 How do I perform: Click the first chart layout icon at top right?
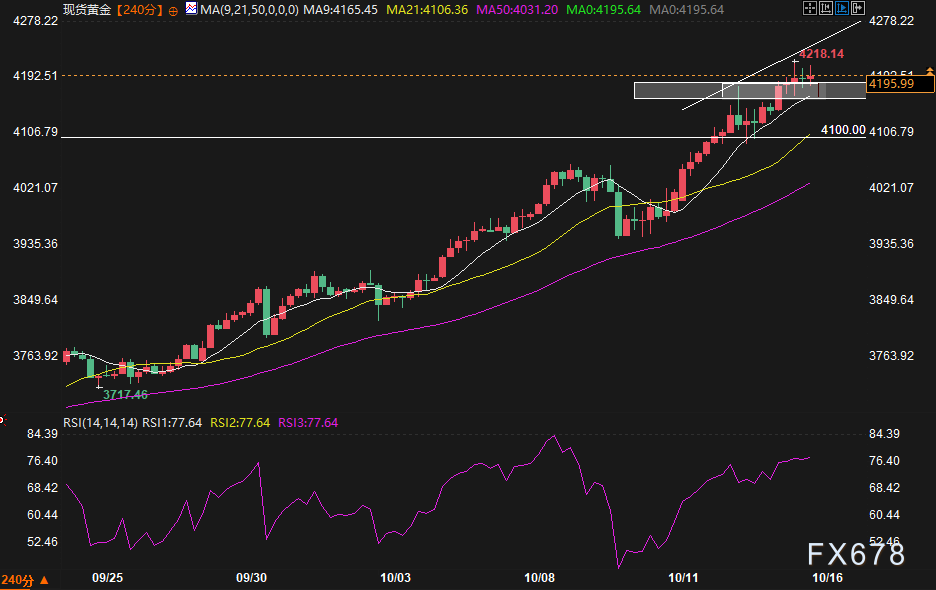[x=810, y=9]
